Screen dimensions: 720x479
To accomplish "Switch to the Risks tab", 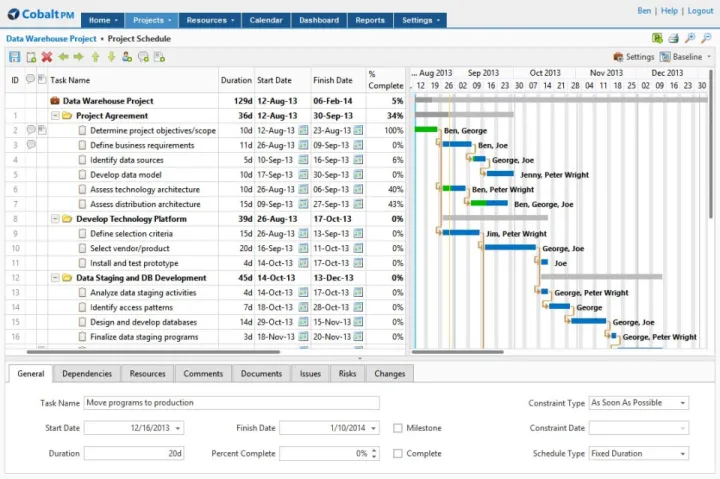I will (x=348, y=374).
